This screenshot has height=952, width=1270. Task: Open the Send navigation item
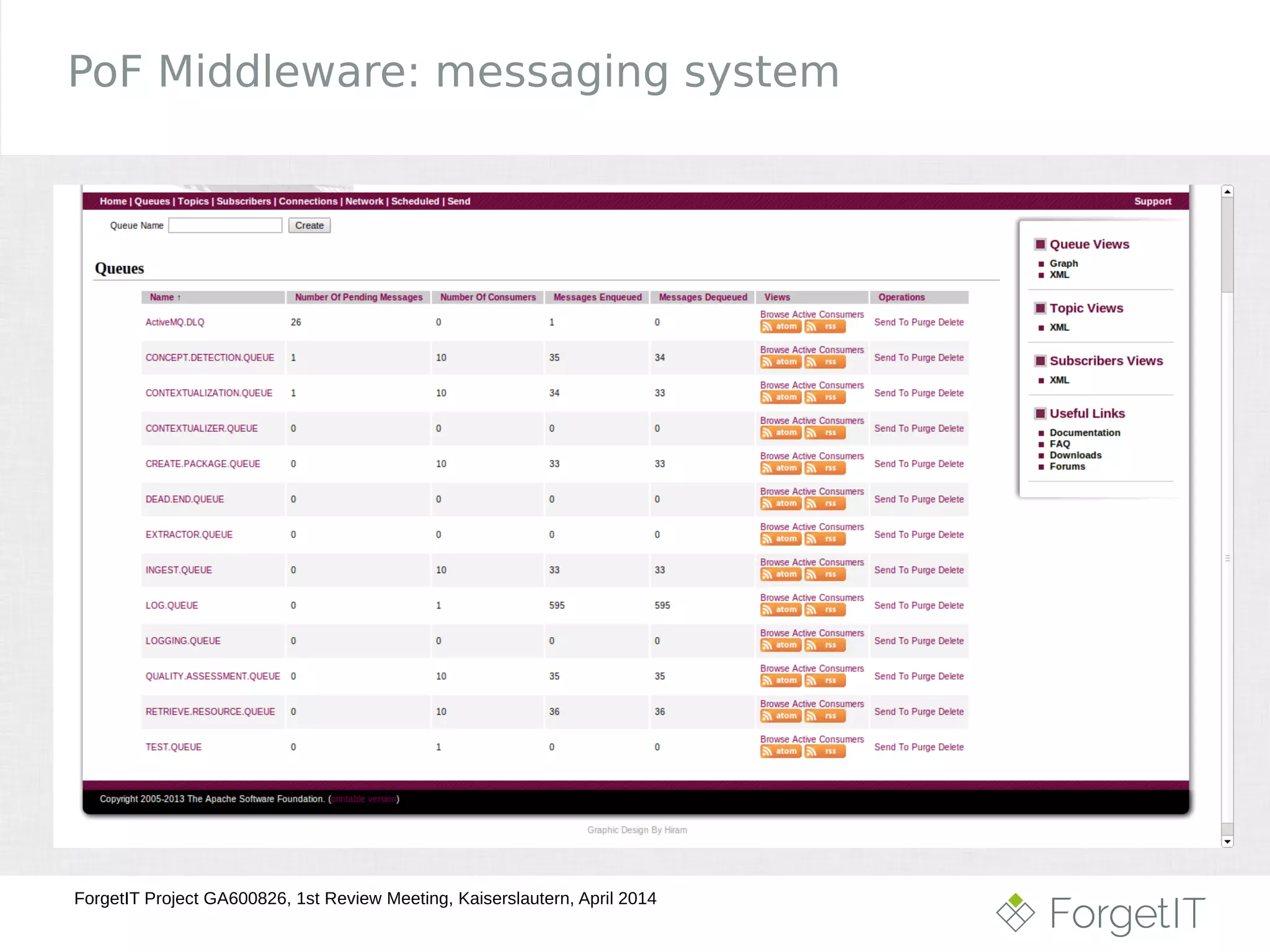459,201
